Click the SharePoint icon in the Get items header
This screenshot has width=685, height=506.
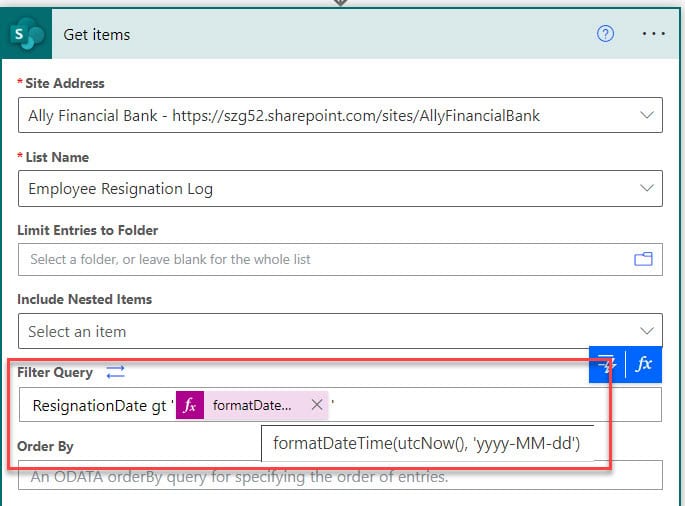pyautogui.click(x=26, y=34)
